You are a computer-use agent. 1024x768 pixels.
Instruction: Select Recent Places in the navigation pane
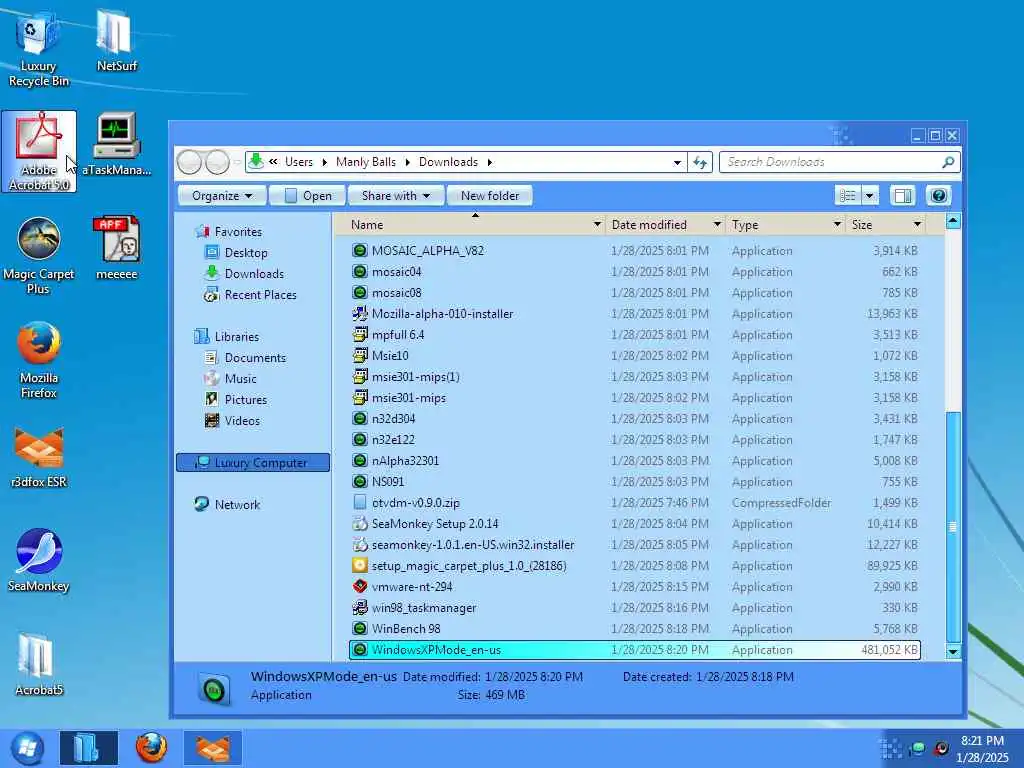click(260, 295)
